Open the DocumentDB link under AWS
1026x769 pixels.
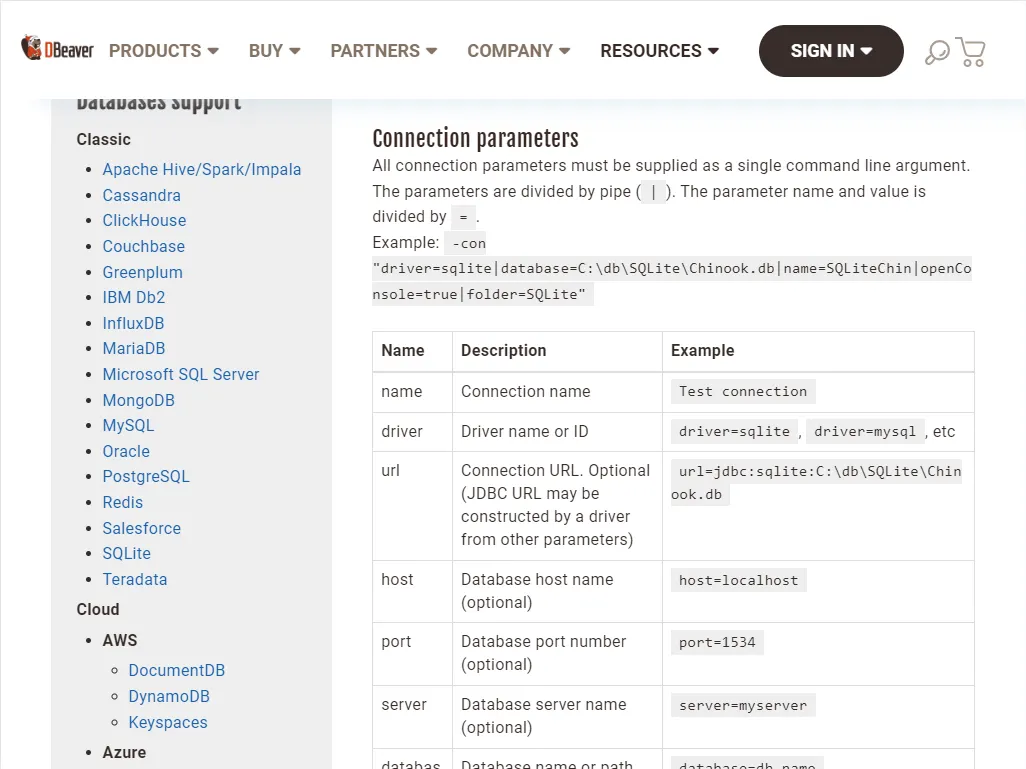tap(177, 670)
